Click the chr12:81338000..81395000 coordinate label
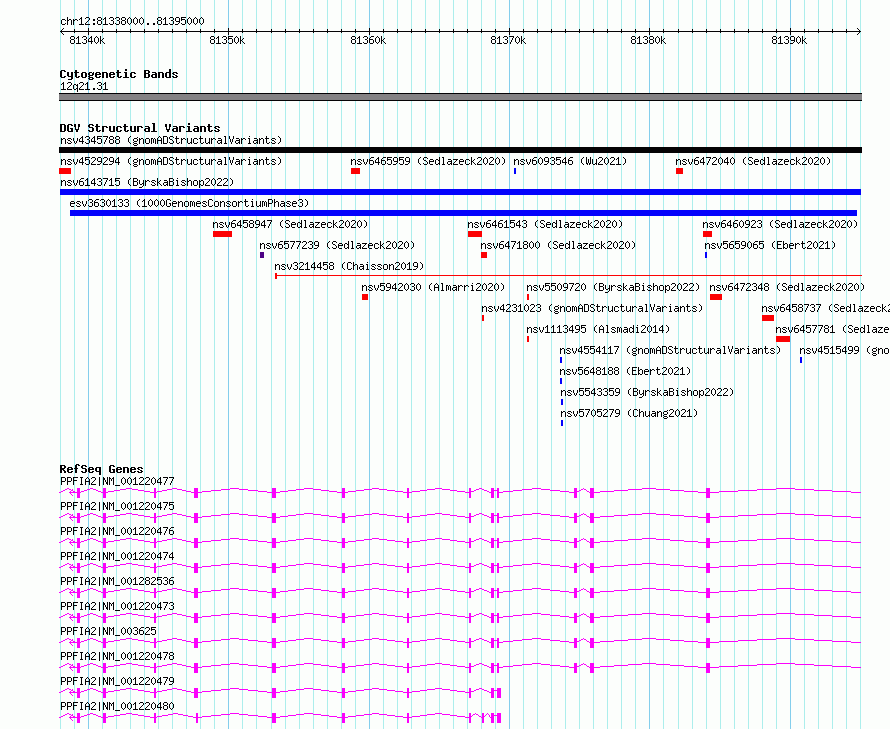 click(132, 22)
